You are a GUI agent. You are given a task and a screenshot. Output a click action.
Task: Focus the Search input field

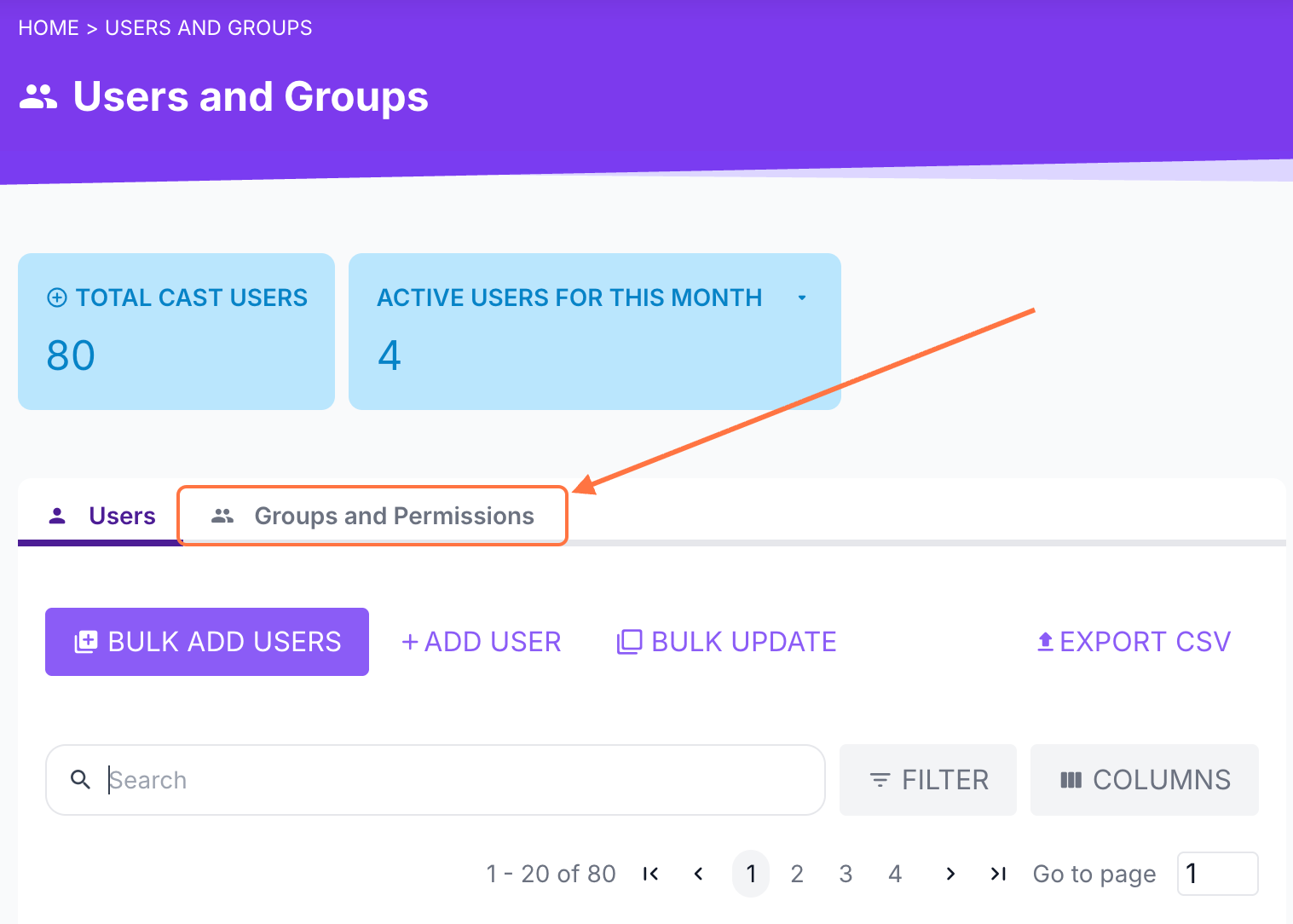coord(460,780)
